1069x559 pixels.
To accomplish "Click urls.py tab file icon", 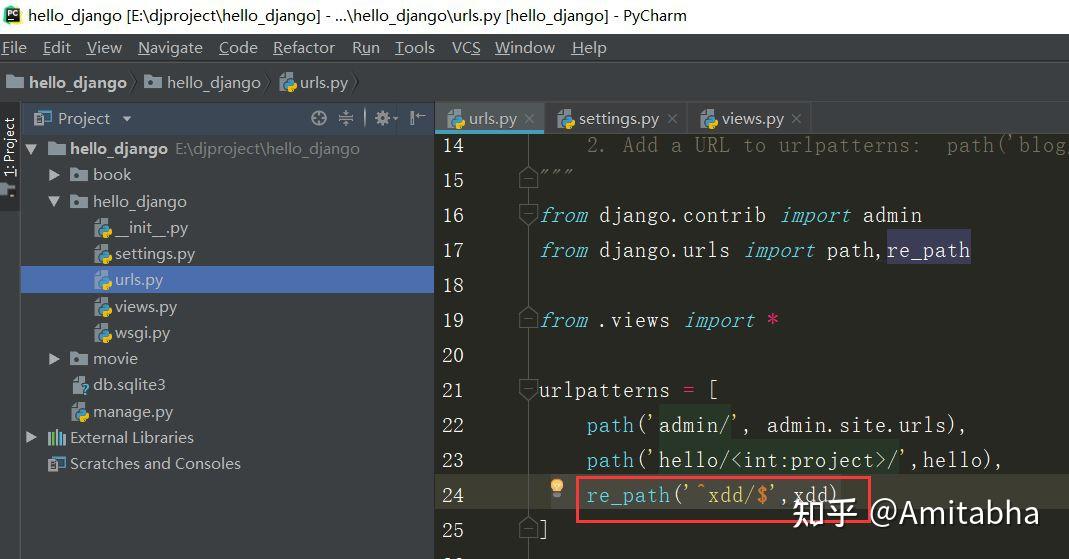I will [x=455, y=119].
